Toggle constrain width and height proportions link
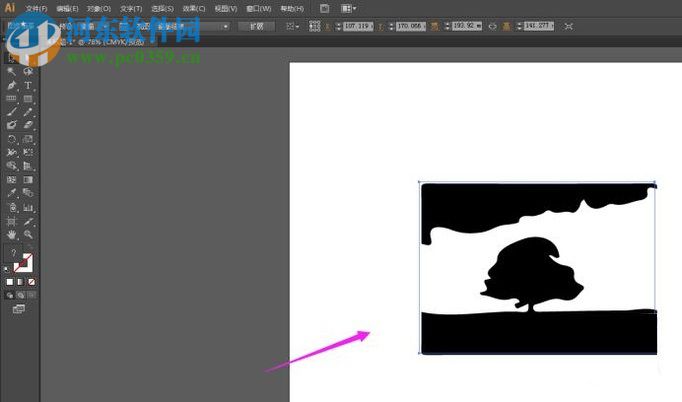 pos(491,26)
